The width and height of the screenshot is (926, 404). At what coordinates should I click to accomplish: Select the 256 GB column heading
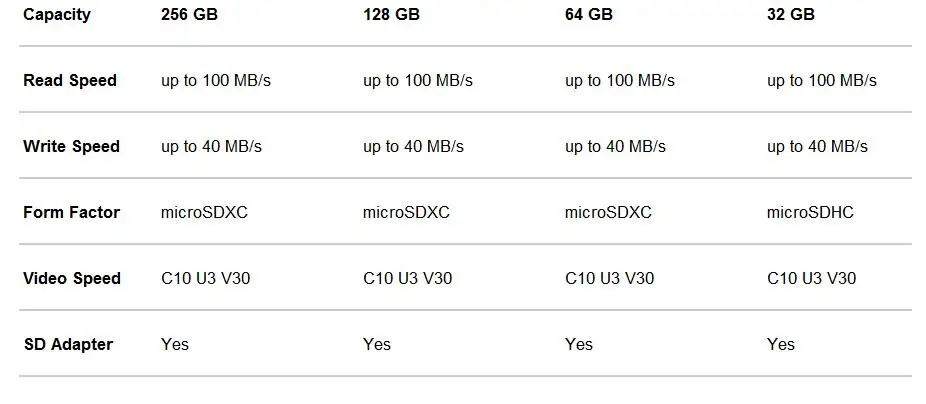click(x=190, y=14)
